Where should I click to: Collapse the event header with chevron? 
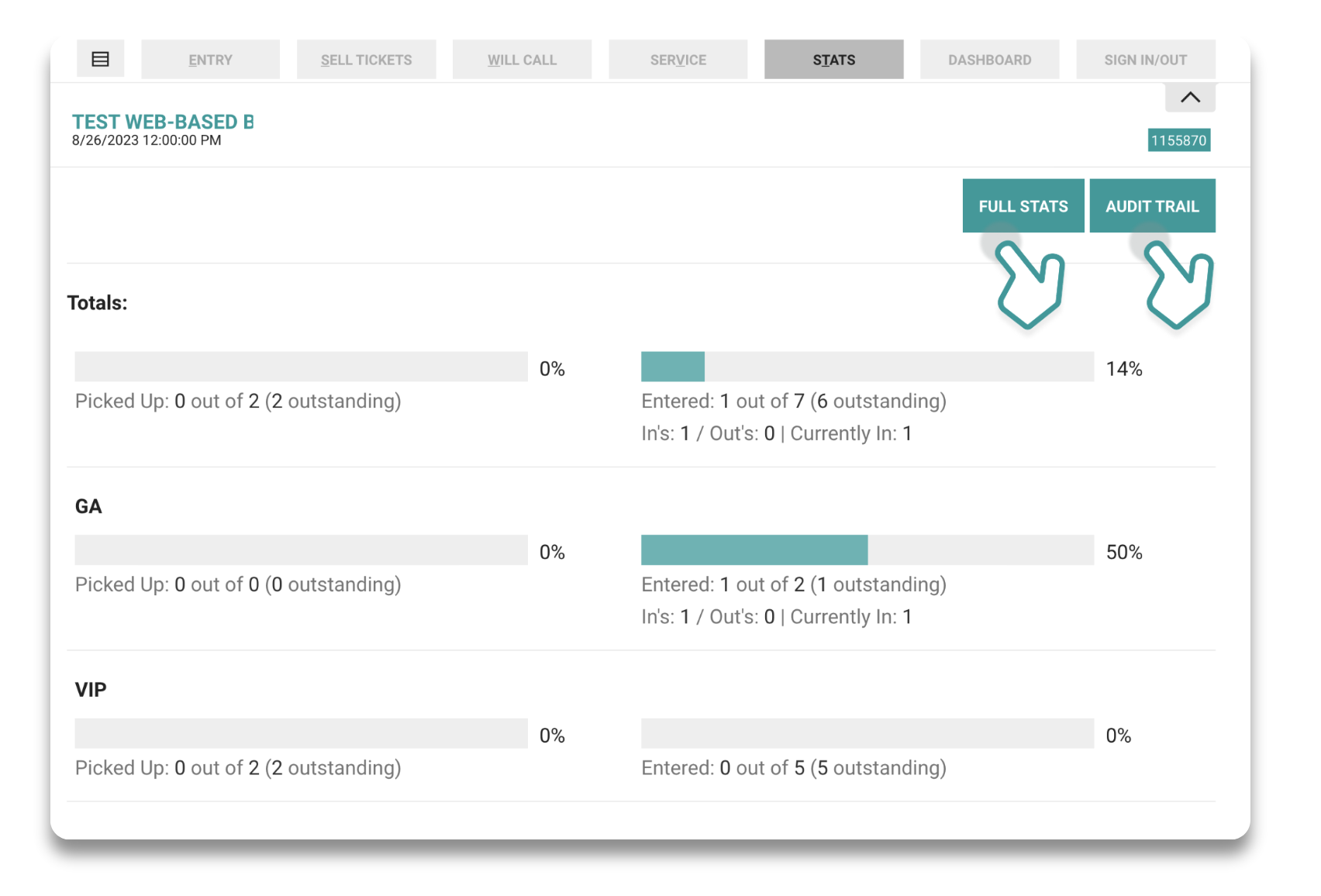tap(1190, 98)
